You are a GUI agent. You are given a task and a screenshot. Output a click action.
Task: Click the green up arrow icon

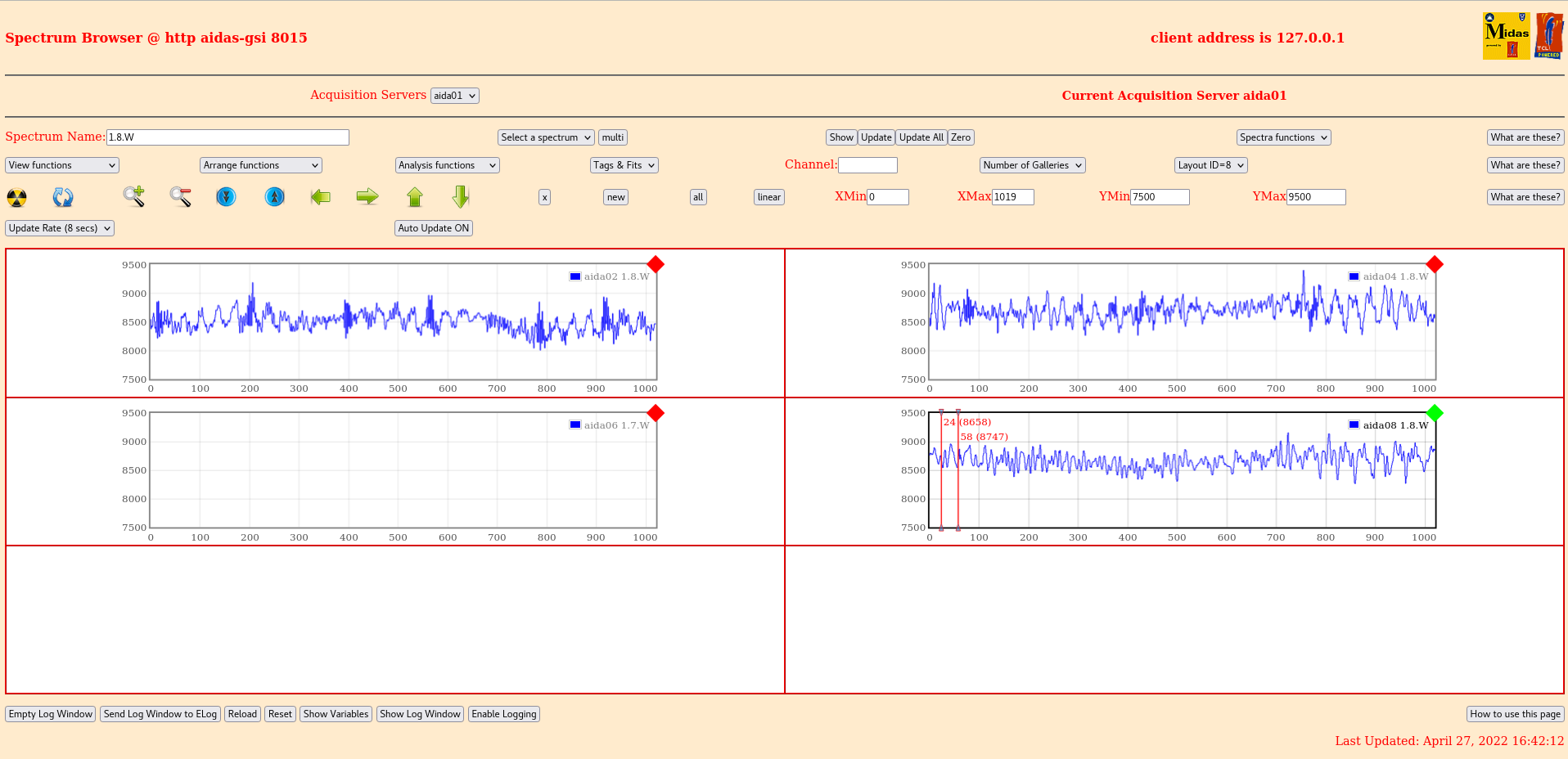(x=415, y=196)
